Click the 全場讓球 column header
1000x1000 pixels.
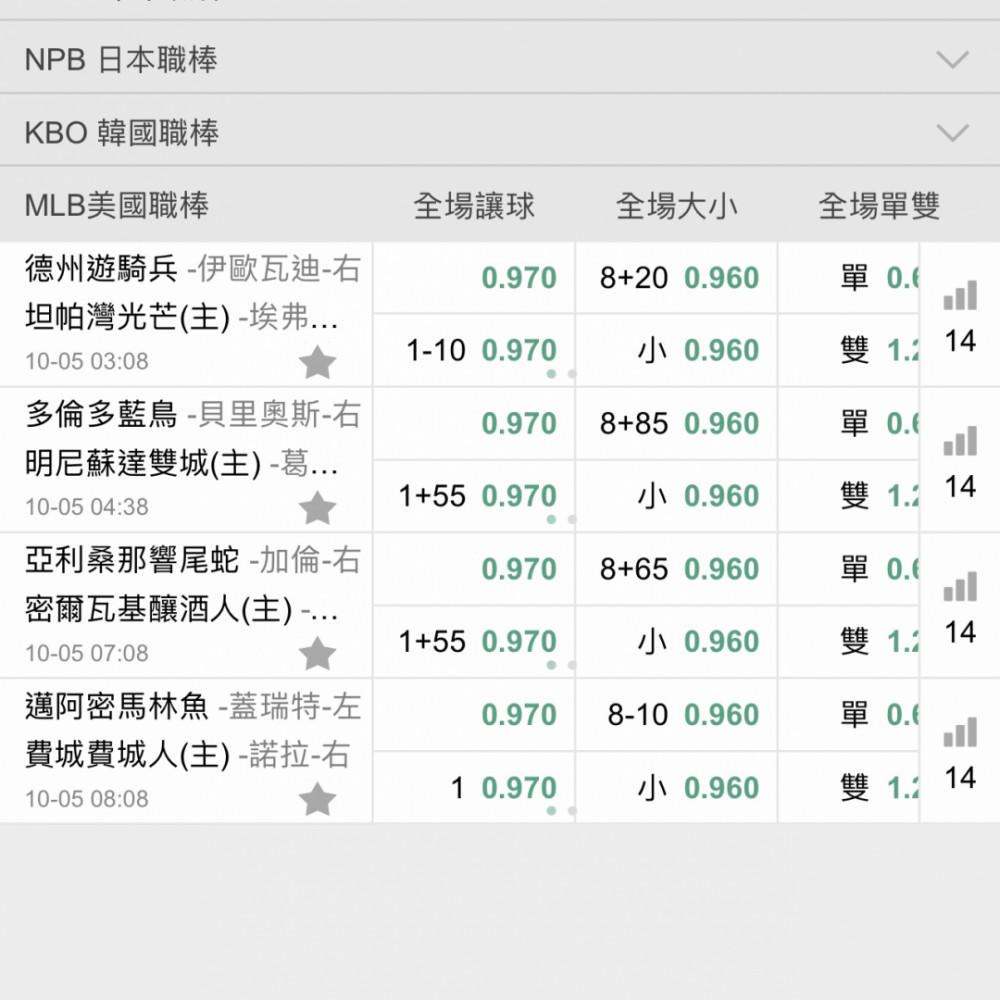(474, 206)
